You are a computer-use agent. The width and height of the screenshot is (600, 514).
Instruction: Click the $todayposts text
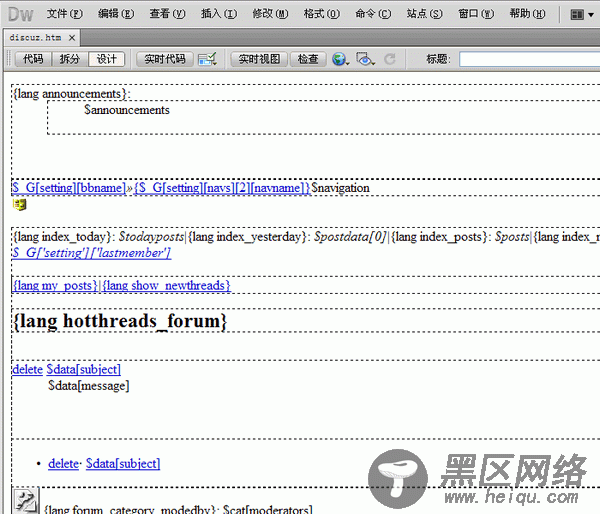point(151,237)
